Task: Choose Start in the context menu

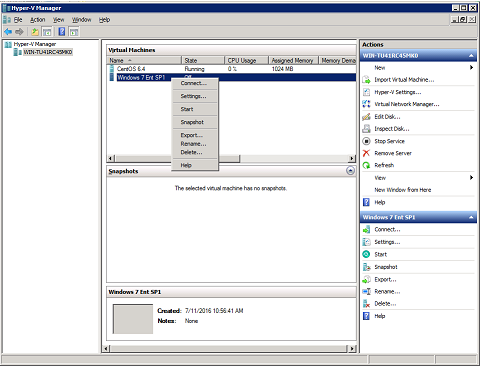Action: click(x=195, y=109)
